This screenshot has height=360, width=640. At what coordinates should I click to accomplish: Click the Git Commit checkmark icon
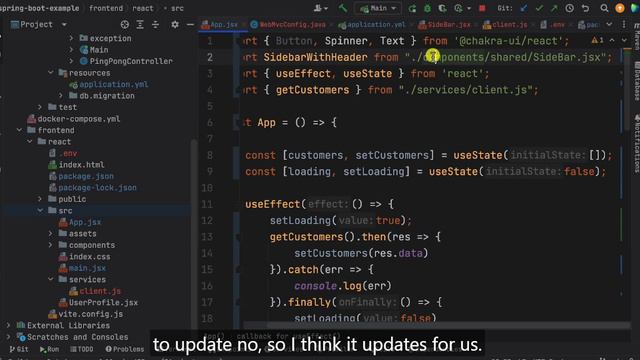point(539,8)
